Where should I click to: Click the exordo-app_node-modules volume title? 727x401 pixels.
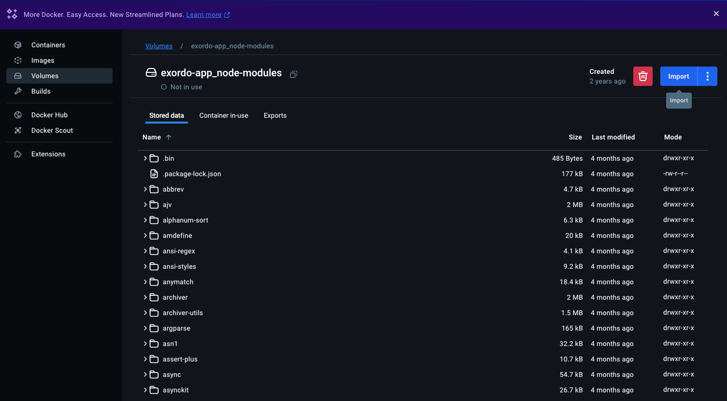tap(221, 73)
